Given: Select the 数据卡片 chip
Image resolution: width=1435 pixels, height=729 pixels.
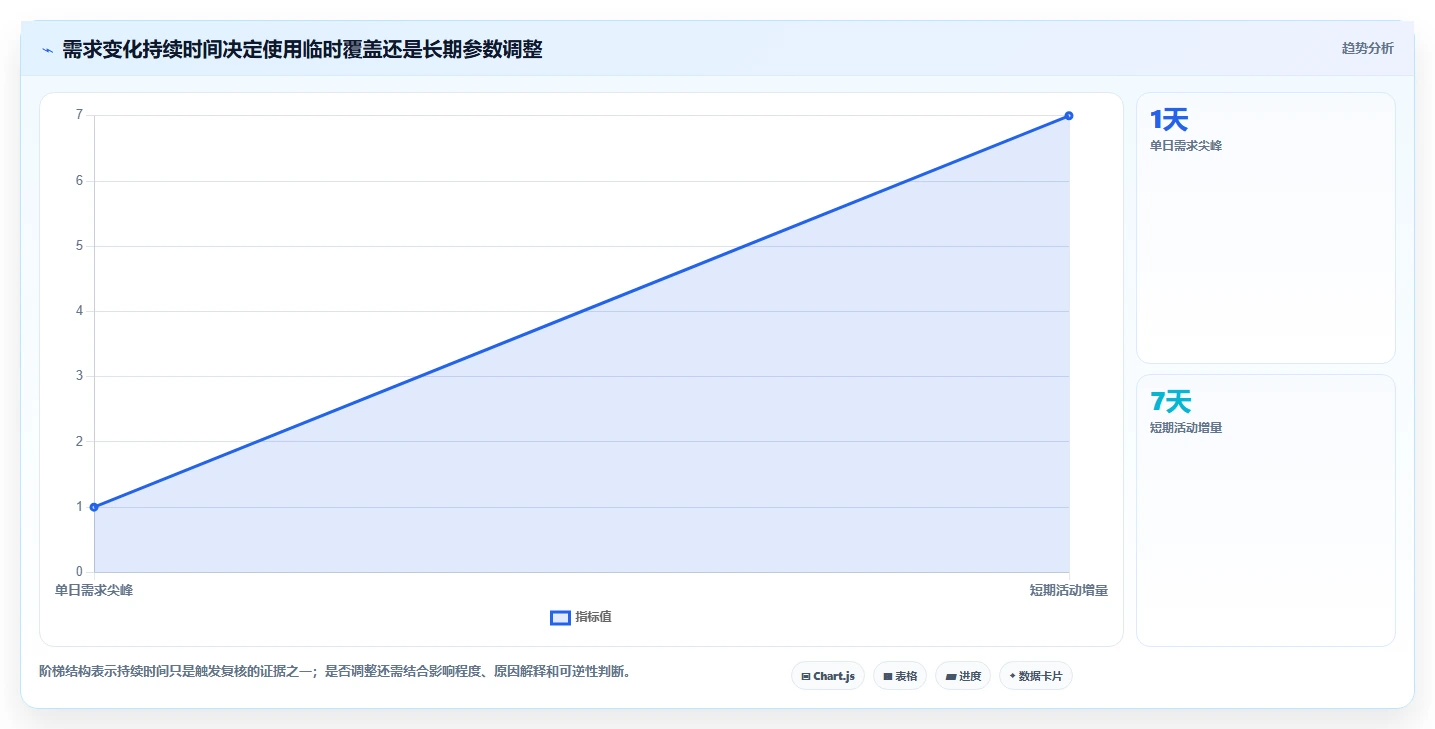Looking at the screenshot, I should 1035,676.
